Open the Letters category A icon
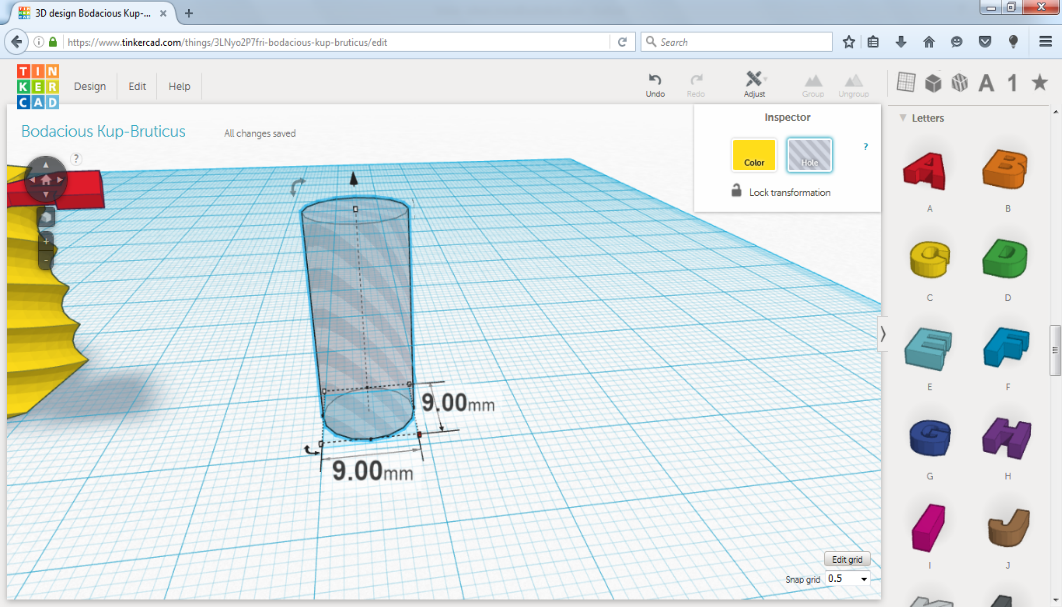 [986, 83]
